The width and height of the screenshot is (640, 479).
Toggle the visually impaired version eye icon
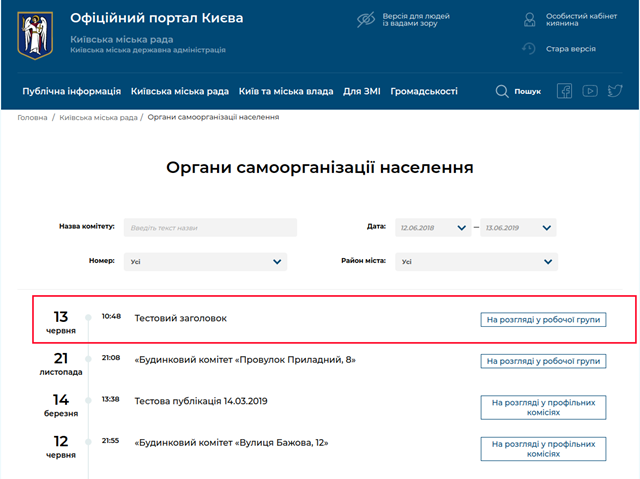point(367,19)
